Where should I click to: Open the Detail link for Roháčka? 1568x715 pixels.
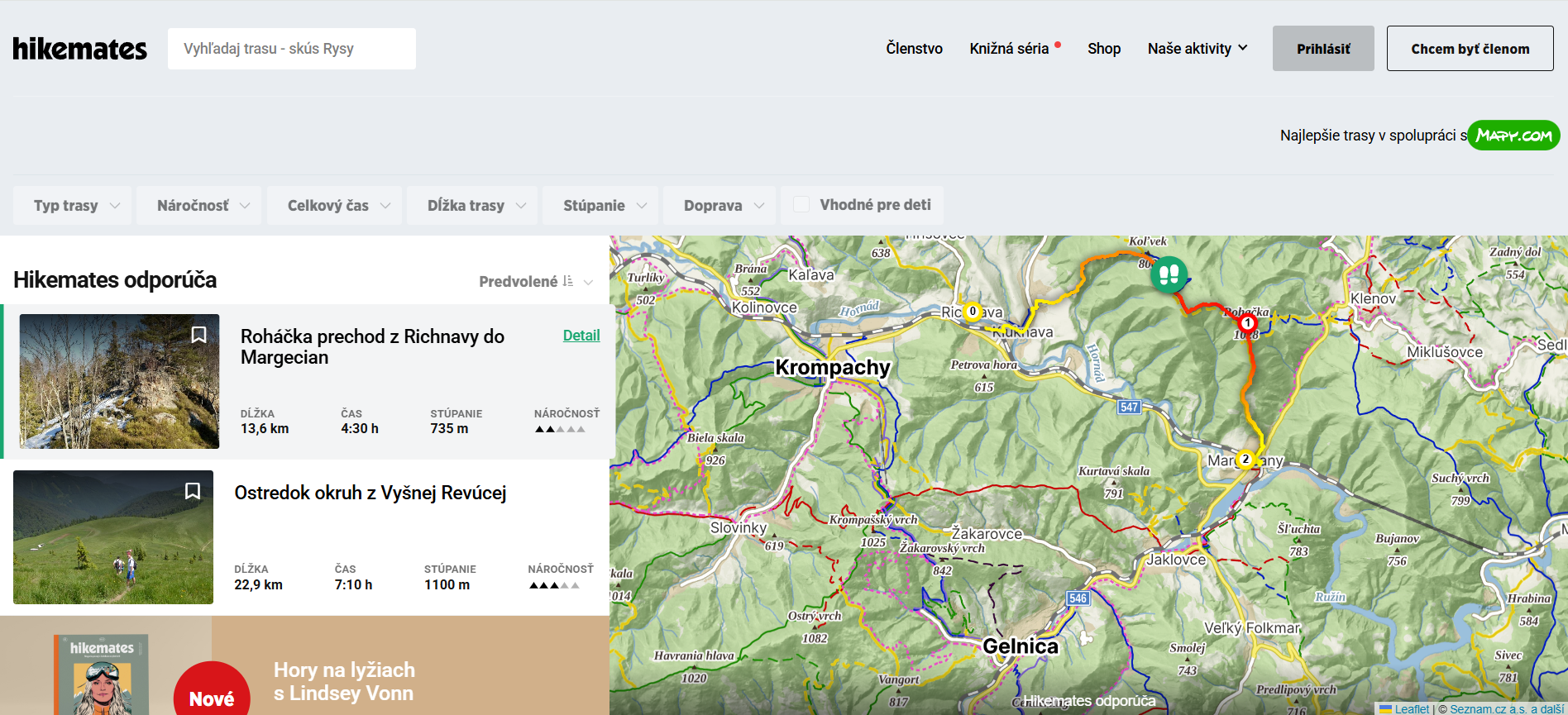(581, 335)
